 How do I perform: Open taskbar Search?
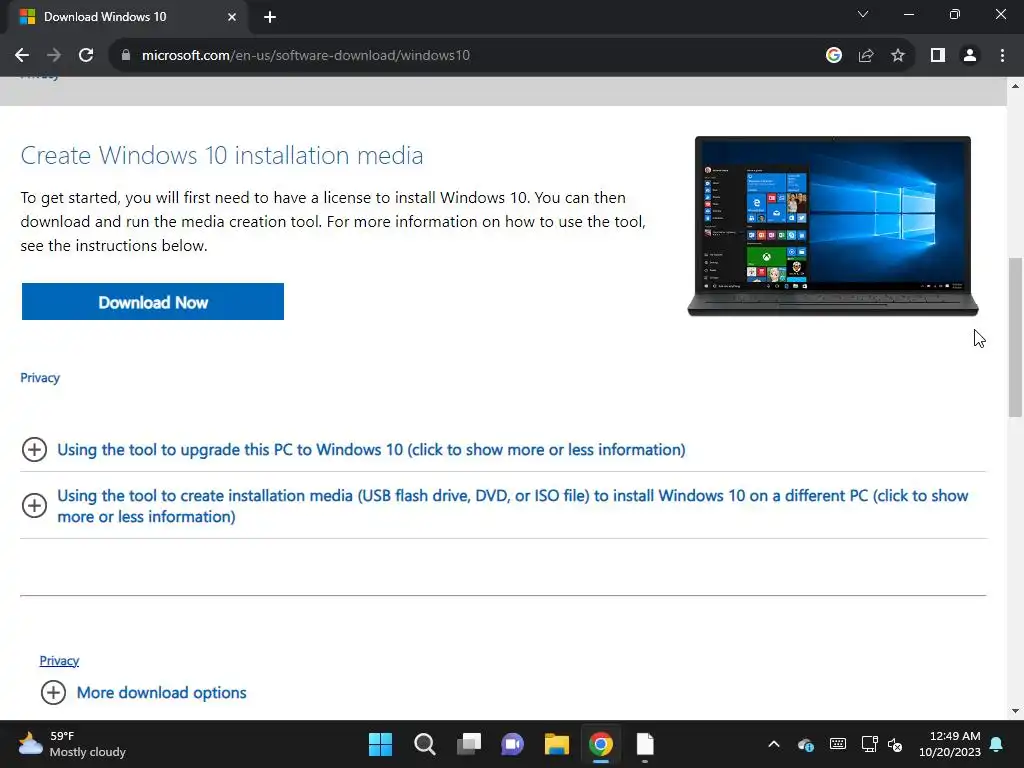click(x=424, y=744)
